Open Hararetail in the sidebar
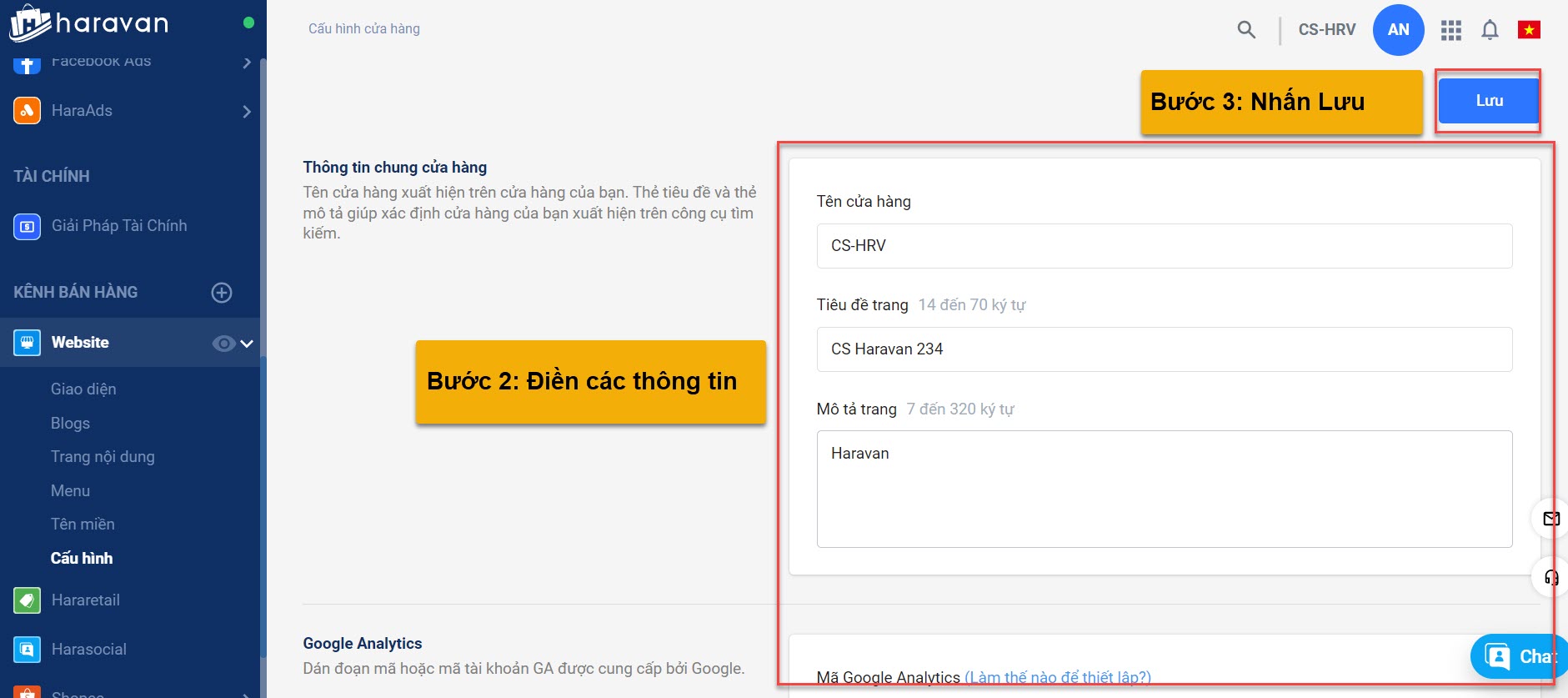The width and height of the screenshot is (1568, 698). [86, 600]
